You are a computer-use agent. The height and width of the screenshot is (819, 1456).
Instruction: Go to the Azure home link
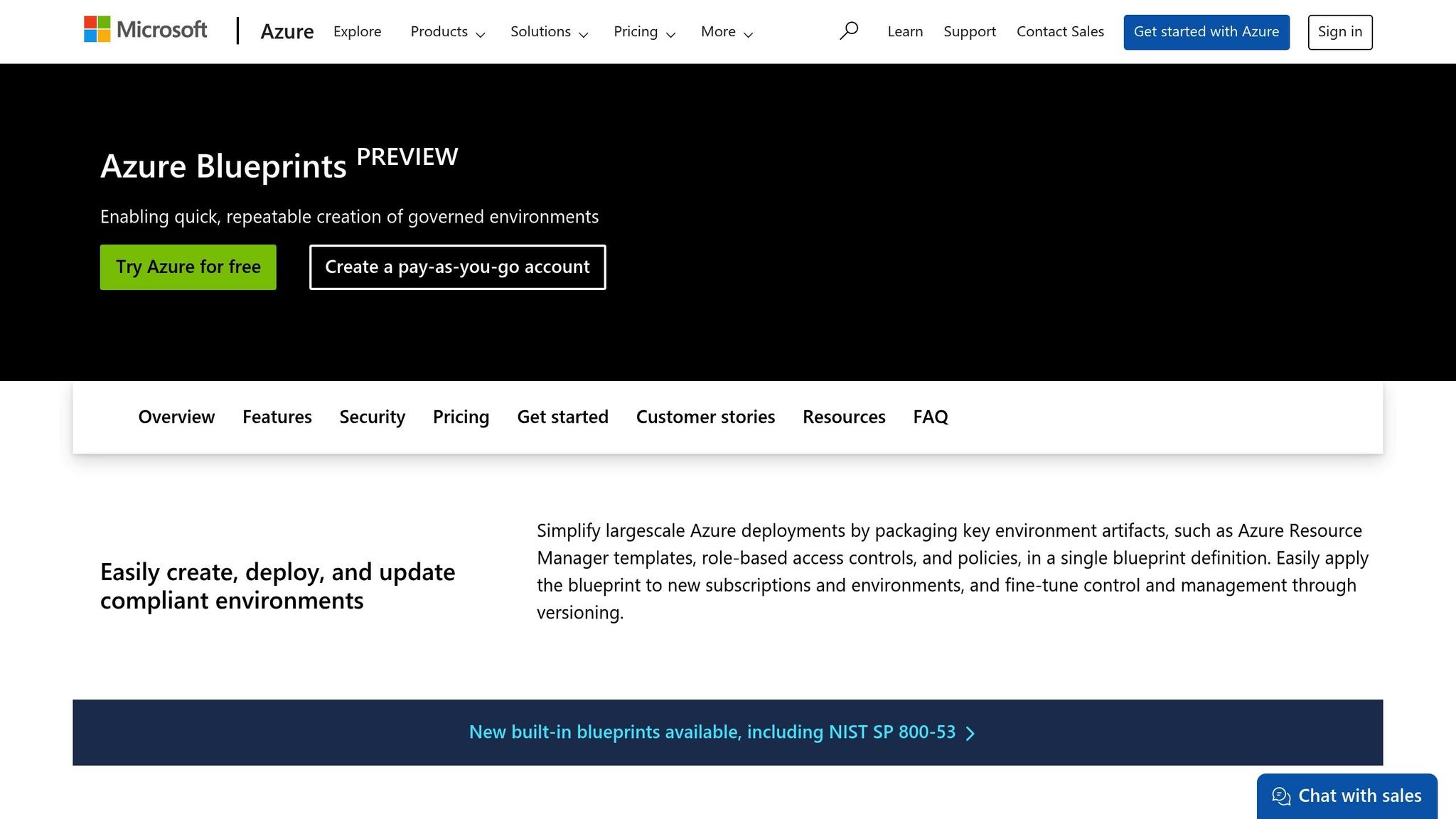[287, 31]
